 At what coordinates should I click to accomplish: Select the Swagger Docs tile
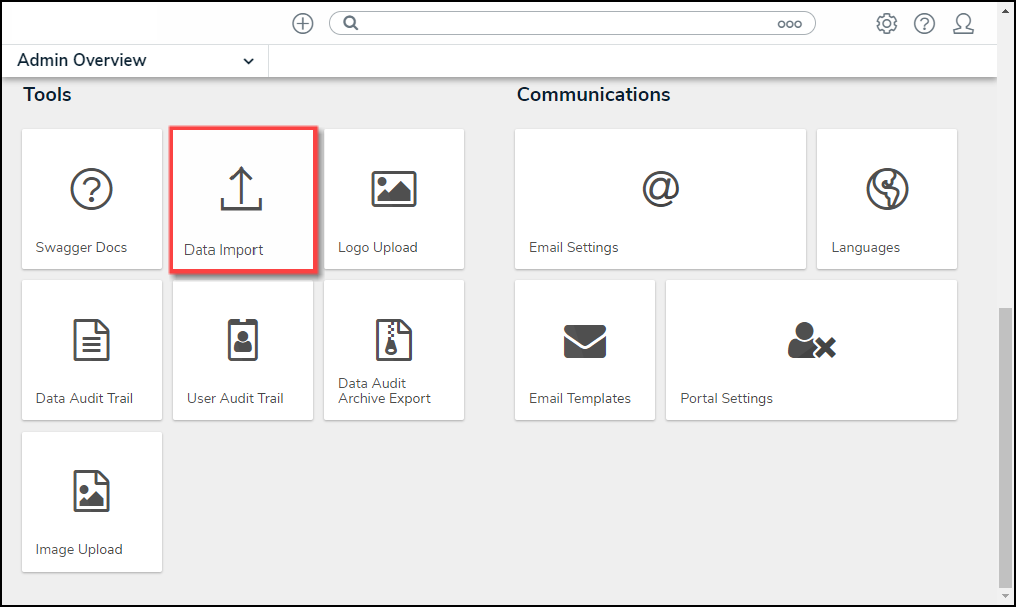coord(91,198)
